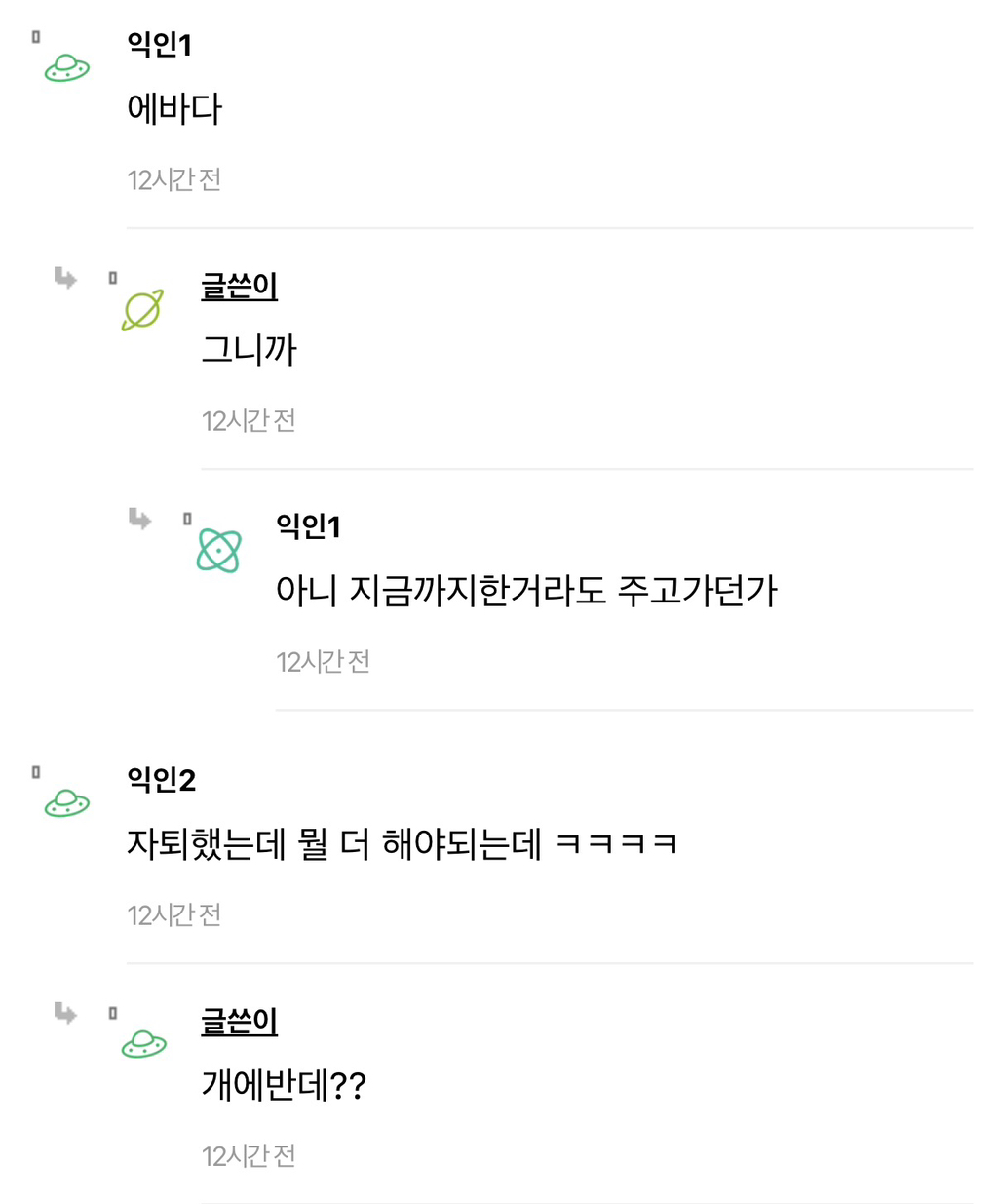
Task: Click the UFO avatar of 익인1's first comment
Action: (x=66, y=67)
